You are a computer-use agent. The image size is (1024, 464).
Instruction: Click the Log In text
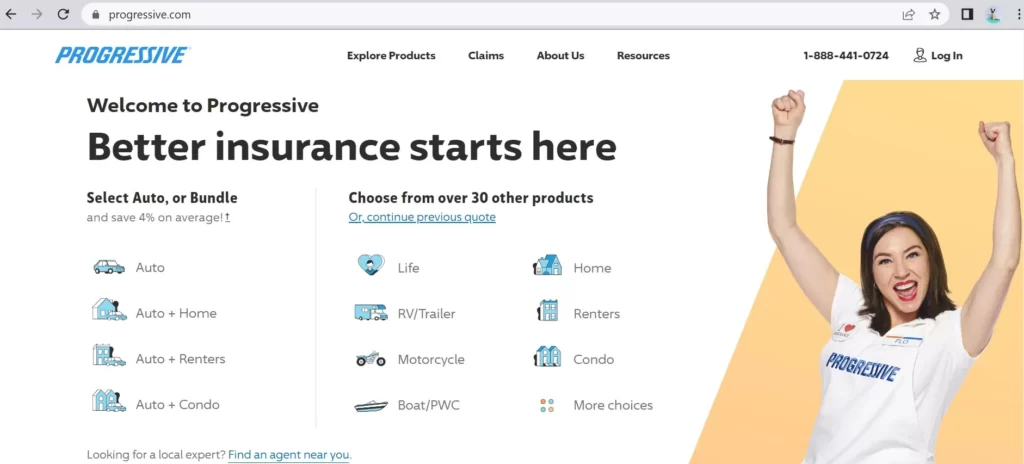tap(947, 56)
